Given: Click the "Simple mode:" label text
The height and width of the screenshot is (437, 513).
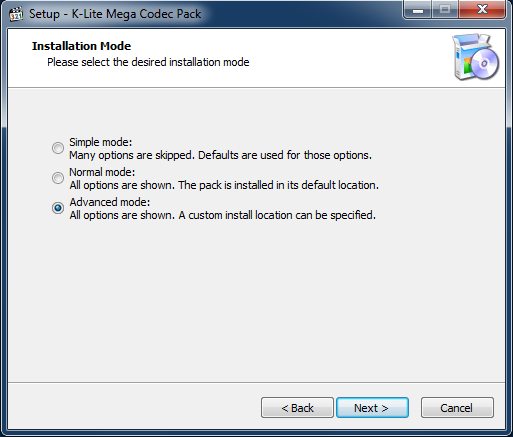Looking at the screenshot, I should click(100, 142).
